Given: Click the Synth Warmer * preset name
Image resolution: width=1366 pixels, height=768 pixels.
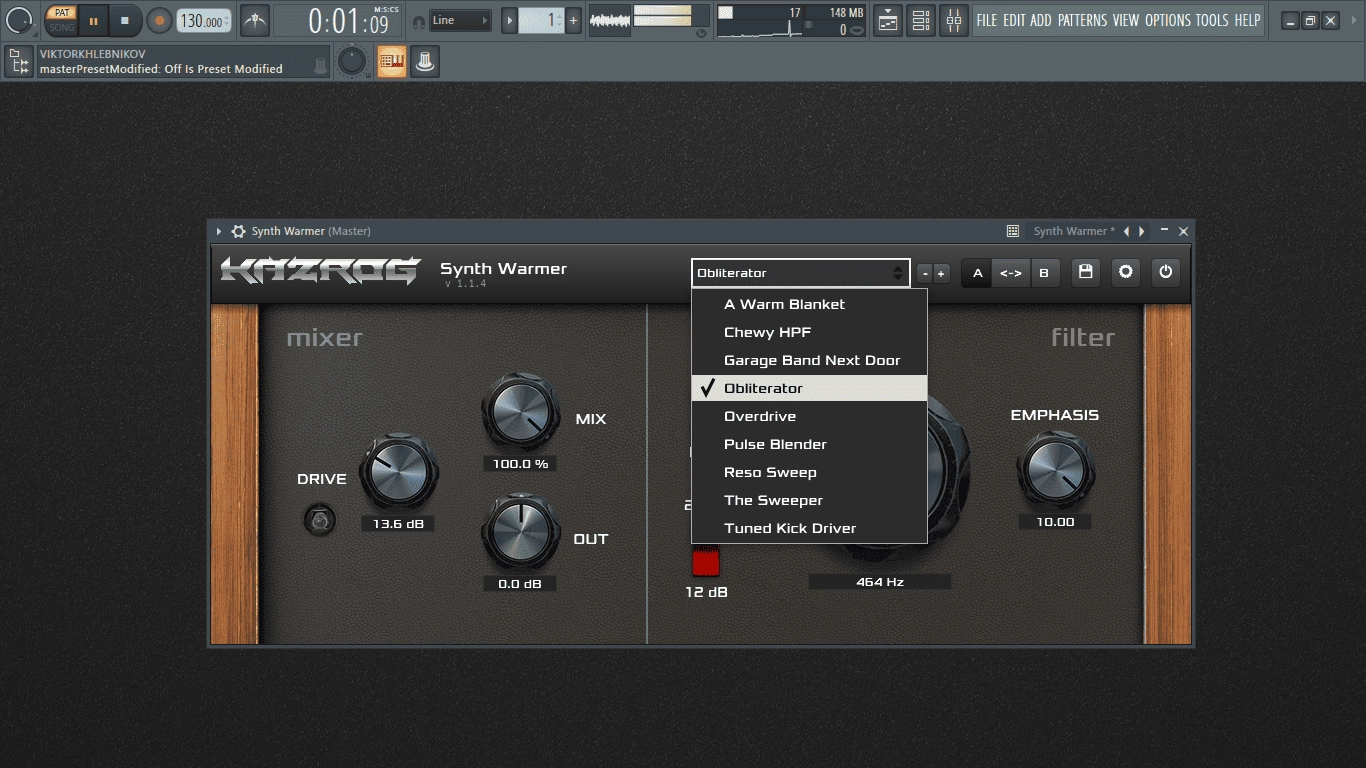Looking at the screenshot, I should [1073, 231].
